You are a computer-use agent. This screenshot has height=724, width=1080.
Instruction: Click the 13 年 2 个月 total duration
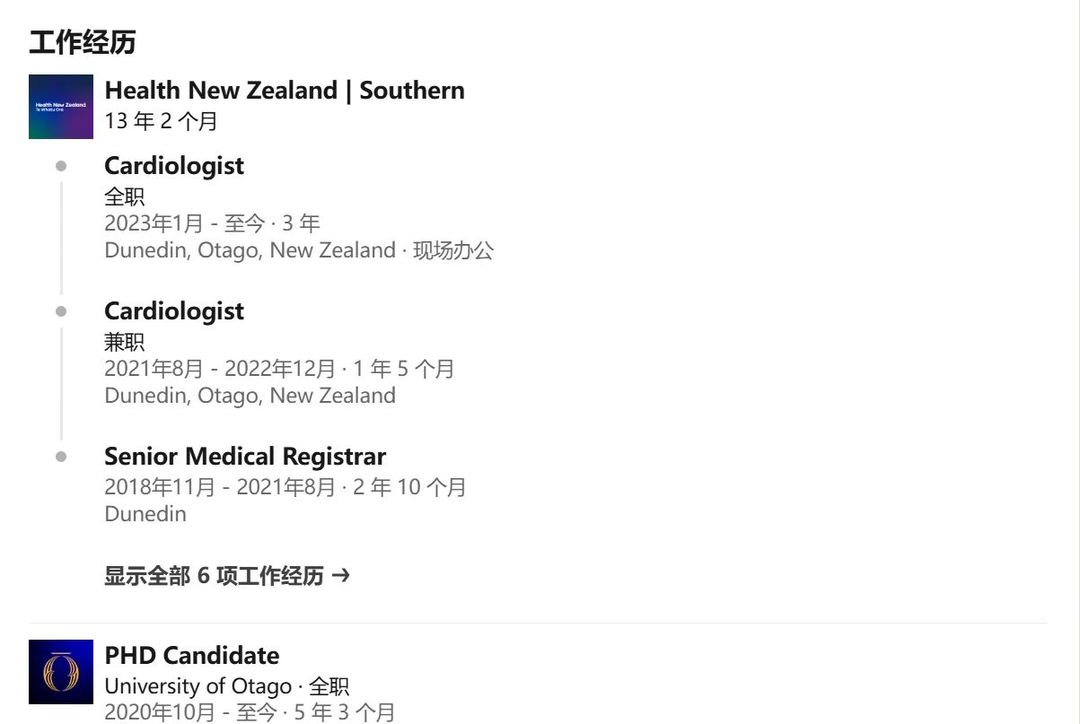click(161, 122)
